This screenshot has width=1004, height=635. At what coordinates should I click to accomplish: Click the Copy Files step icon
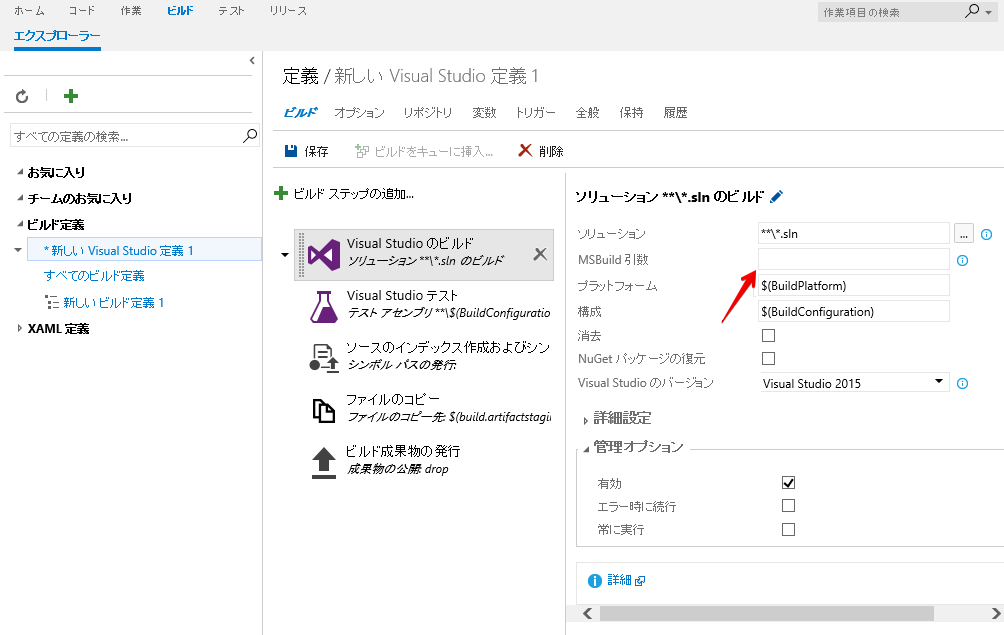pyautogui.click(x=323, y=410)
